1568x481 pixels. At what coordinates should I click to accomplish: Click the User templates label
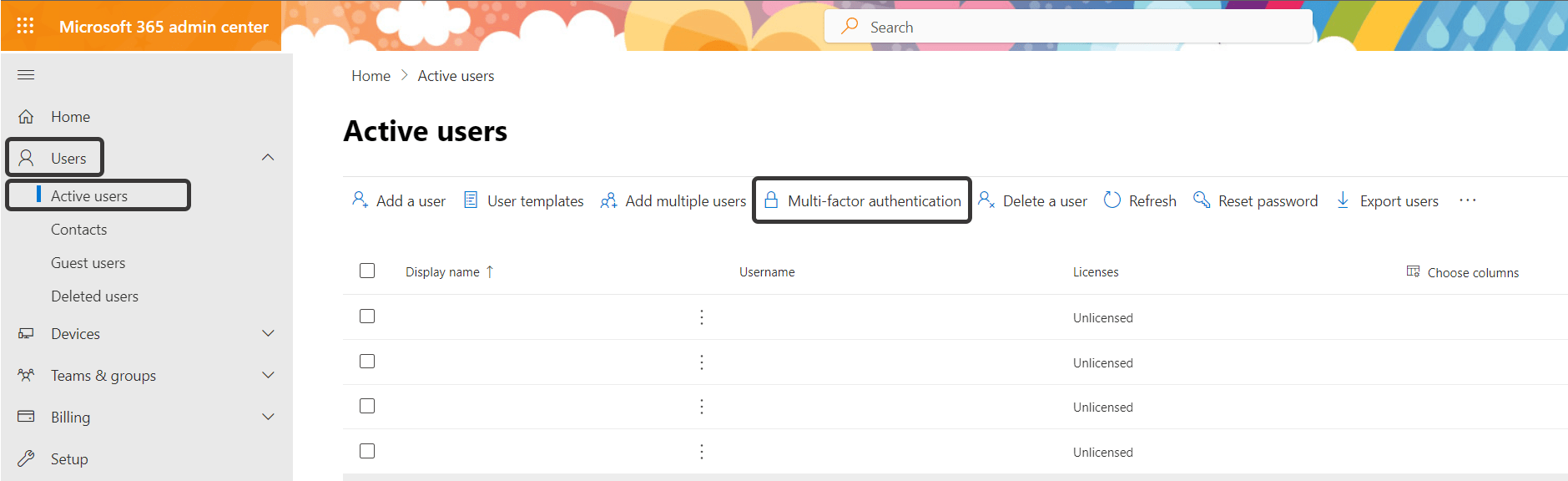tap(536, 201)
